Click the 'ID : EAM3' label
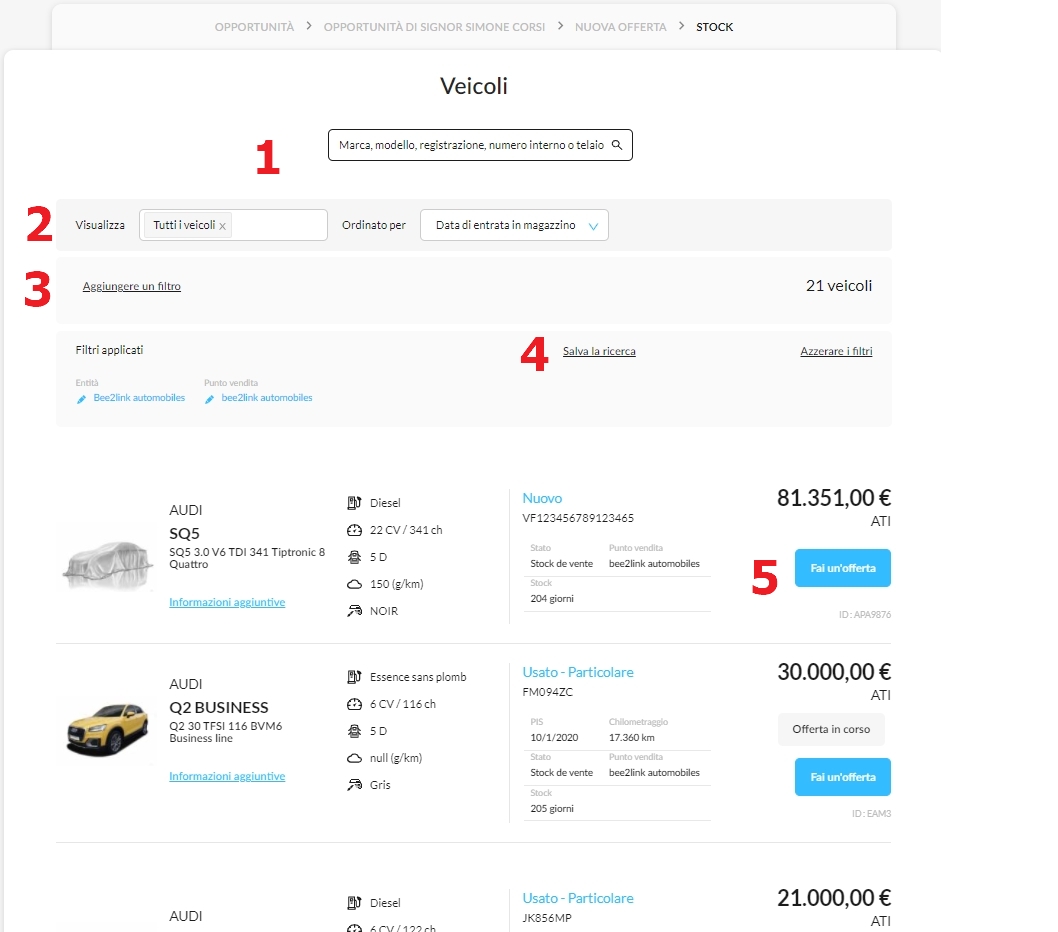 click(871, 814)
